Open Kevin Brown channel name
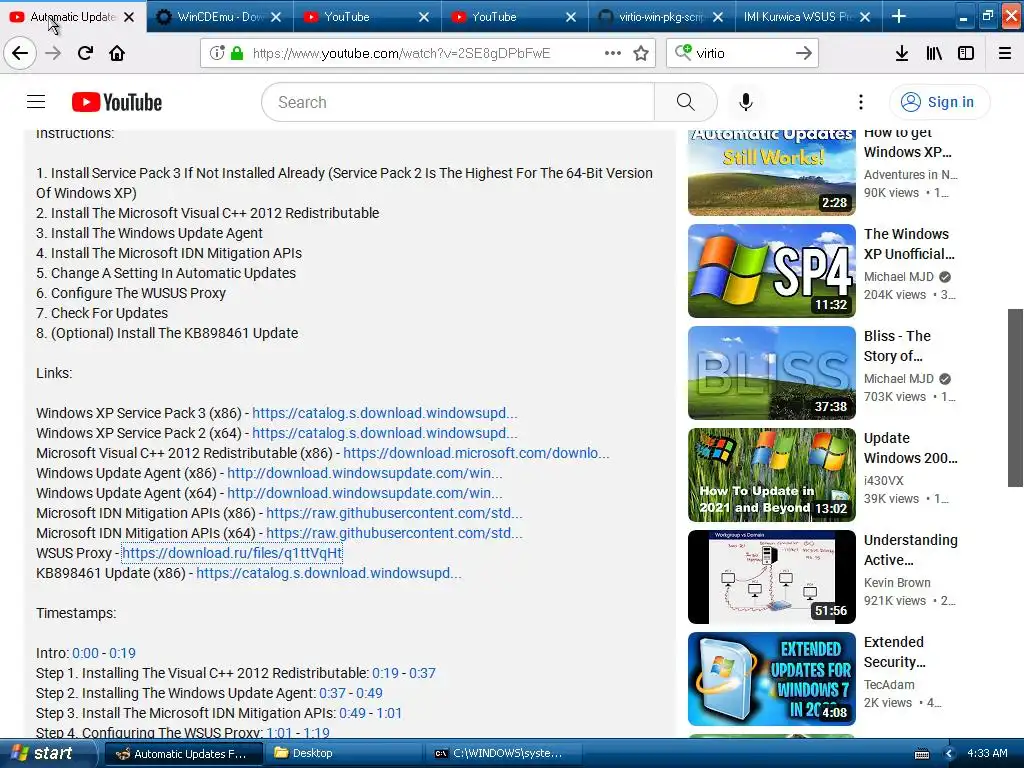Screen dimensions: 1024x768 pos(897,583)
